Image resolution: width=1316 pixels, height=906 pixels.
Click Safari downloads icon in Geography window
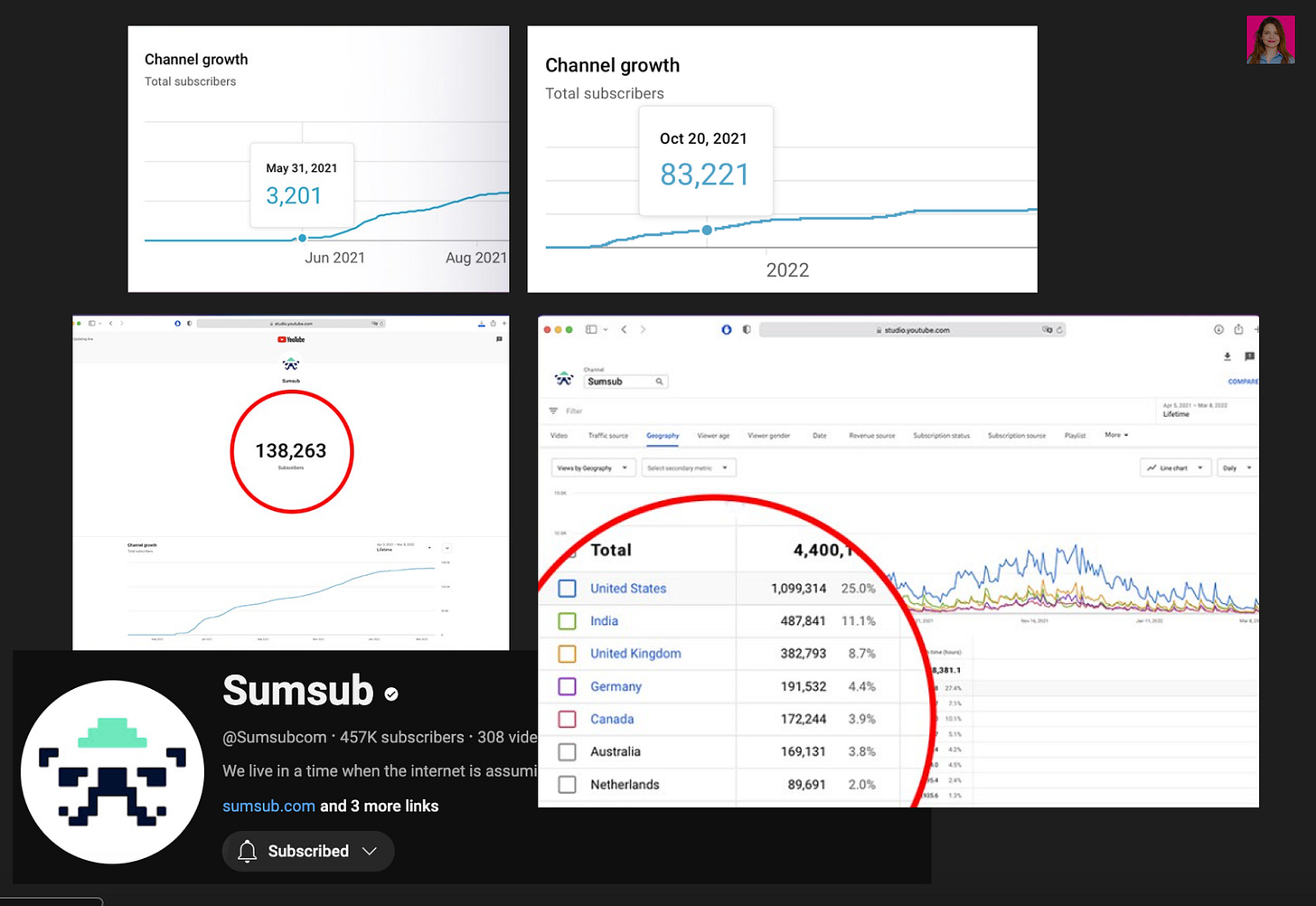point(1218,330)
